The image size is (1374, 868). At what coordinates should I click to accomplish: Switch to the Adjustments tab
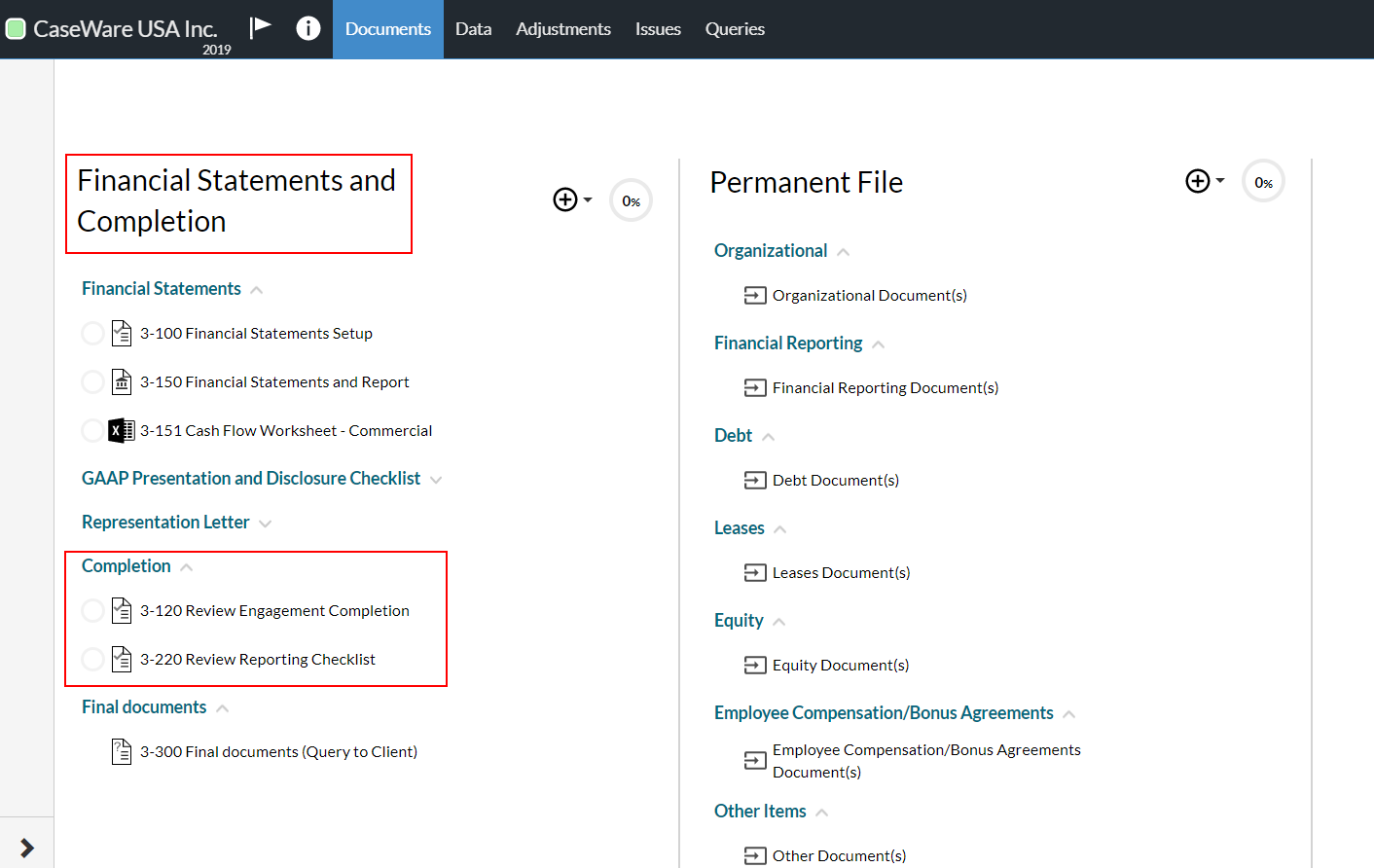click(x=563, y=28)
